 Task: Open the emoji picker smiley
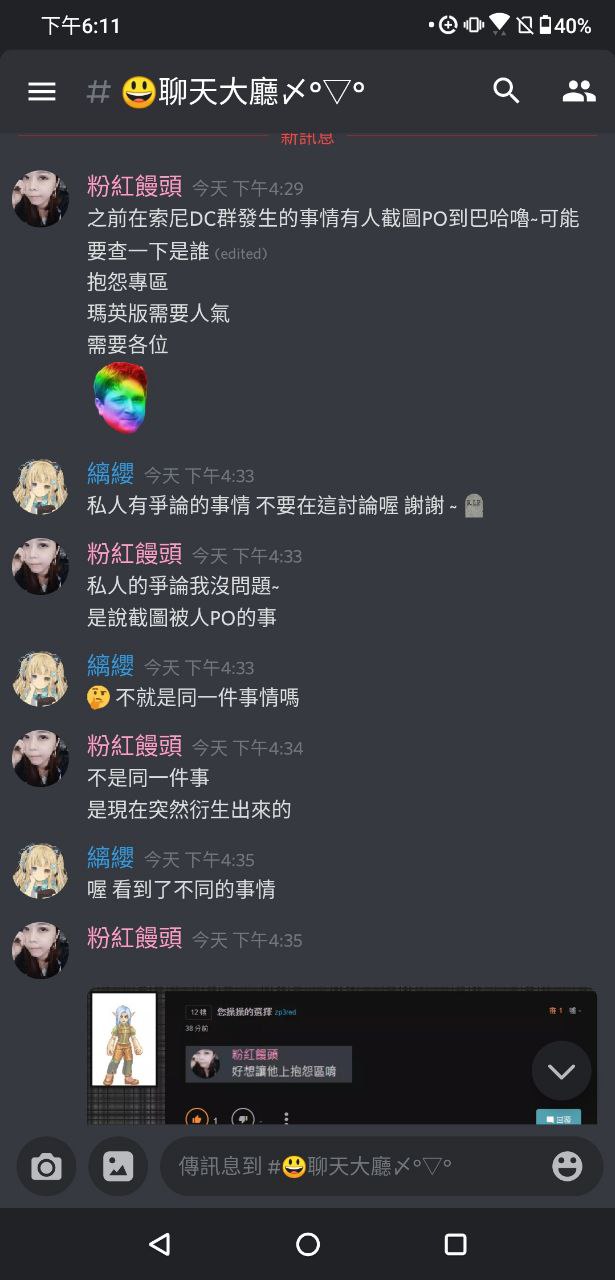(567, 1166)
